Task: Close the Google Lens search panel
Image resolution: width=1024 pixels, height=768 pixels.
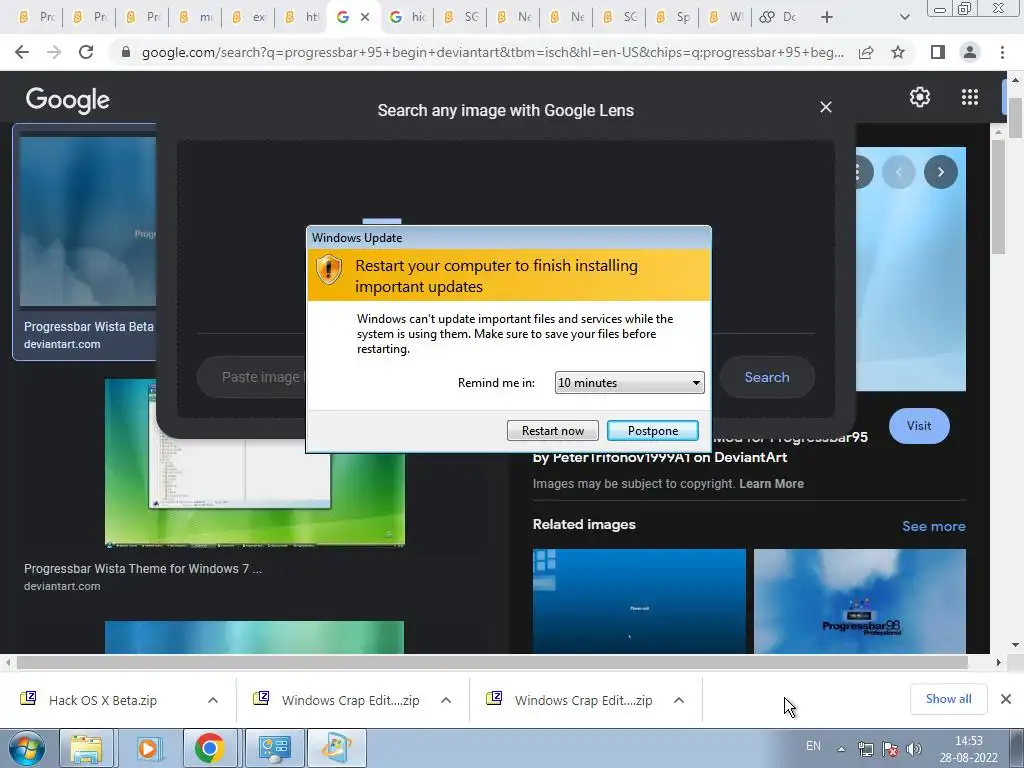Action: [825, 107]
